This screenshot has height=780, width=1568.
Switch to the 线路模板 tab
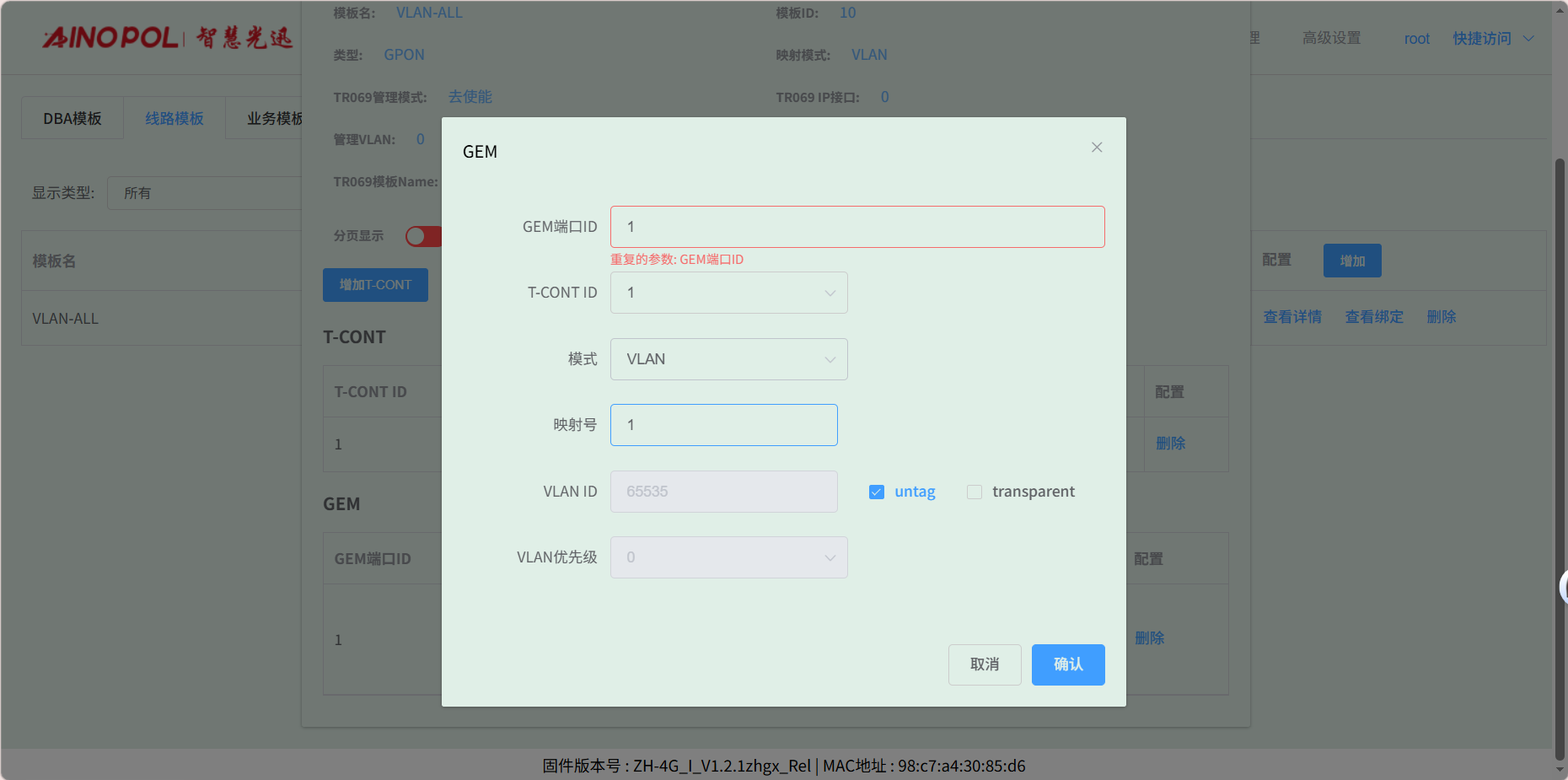click(175, 119)
